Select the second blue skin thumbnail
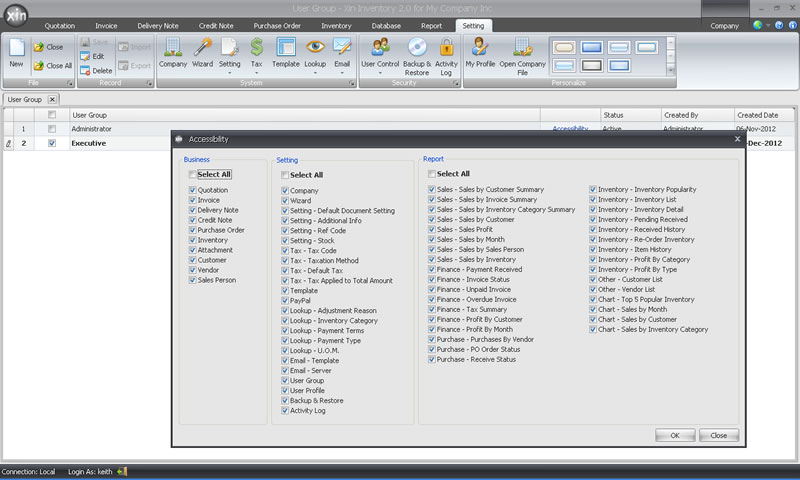The image size is (800, 480). [592, 47]
